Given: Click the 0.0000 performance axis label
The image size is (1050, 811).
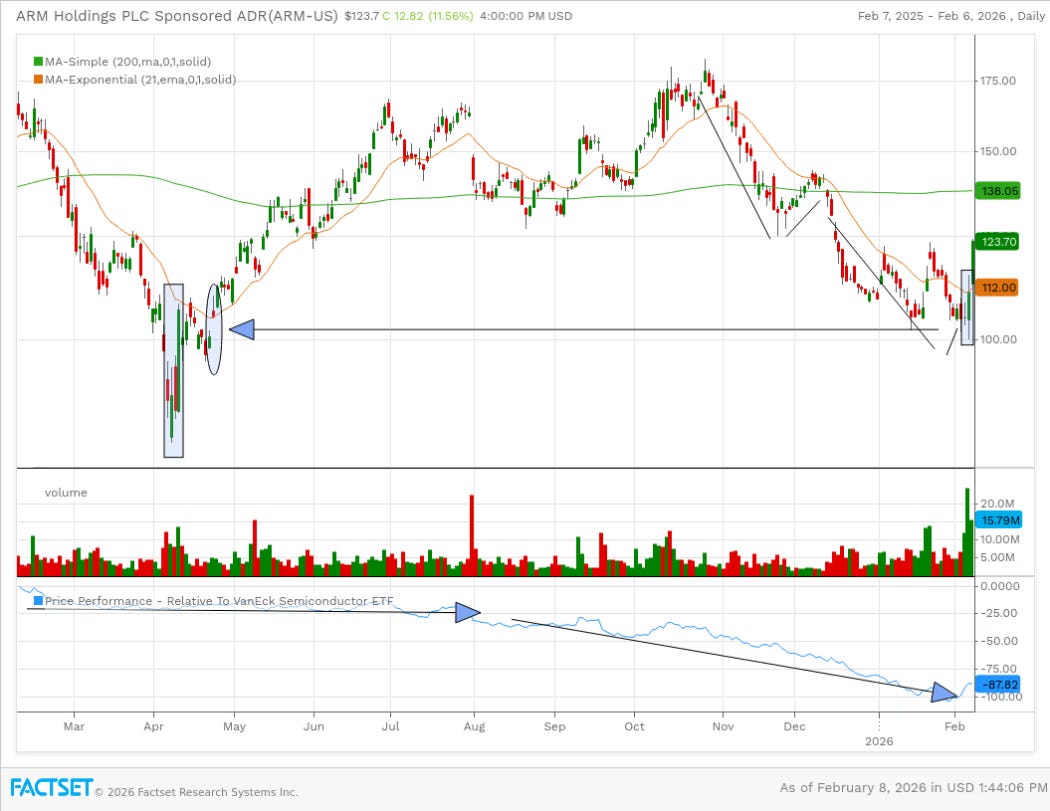Looking at the screenshot, I should pos(1000,586).
